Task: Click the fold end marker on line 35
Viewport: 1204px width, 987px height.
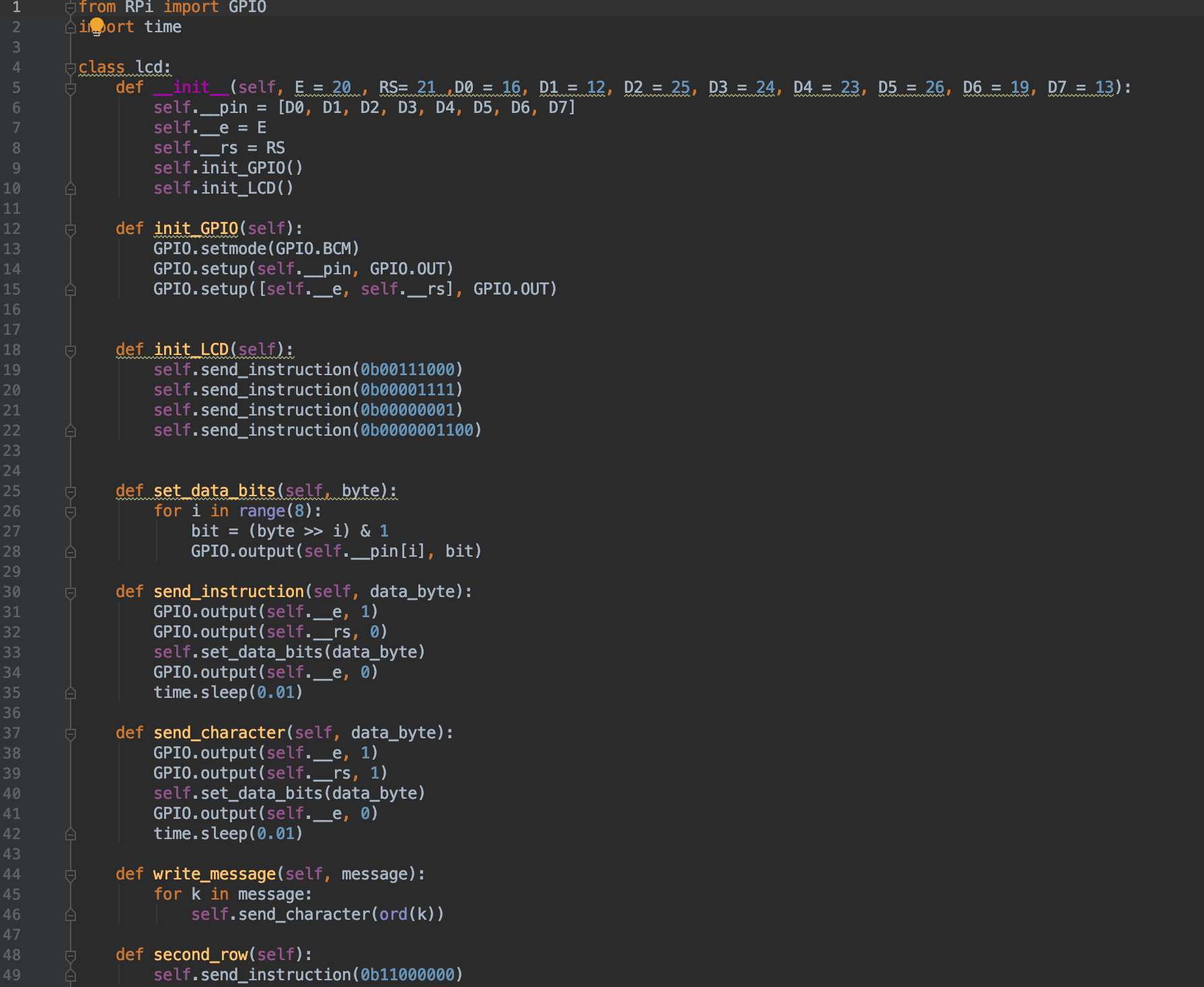Action: (x=70, y=693)
